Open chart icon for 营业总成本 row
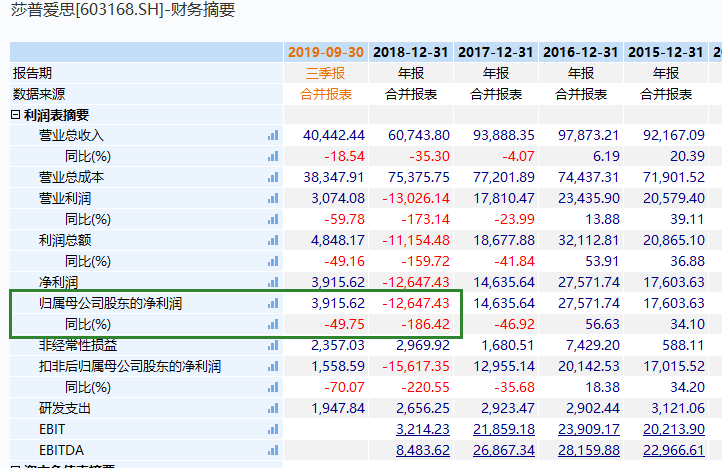Screen dimensions: 722x468 pos(272,177)
